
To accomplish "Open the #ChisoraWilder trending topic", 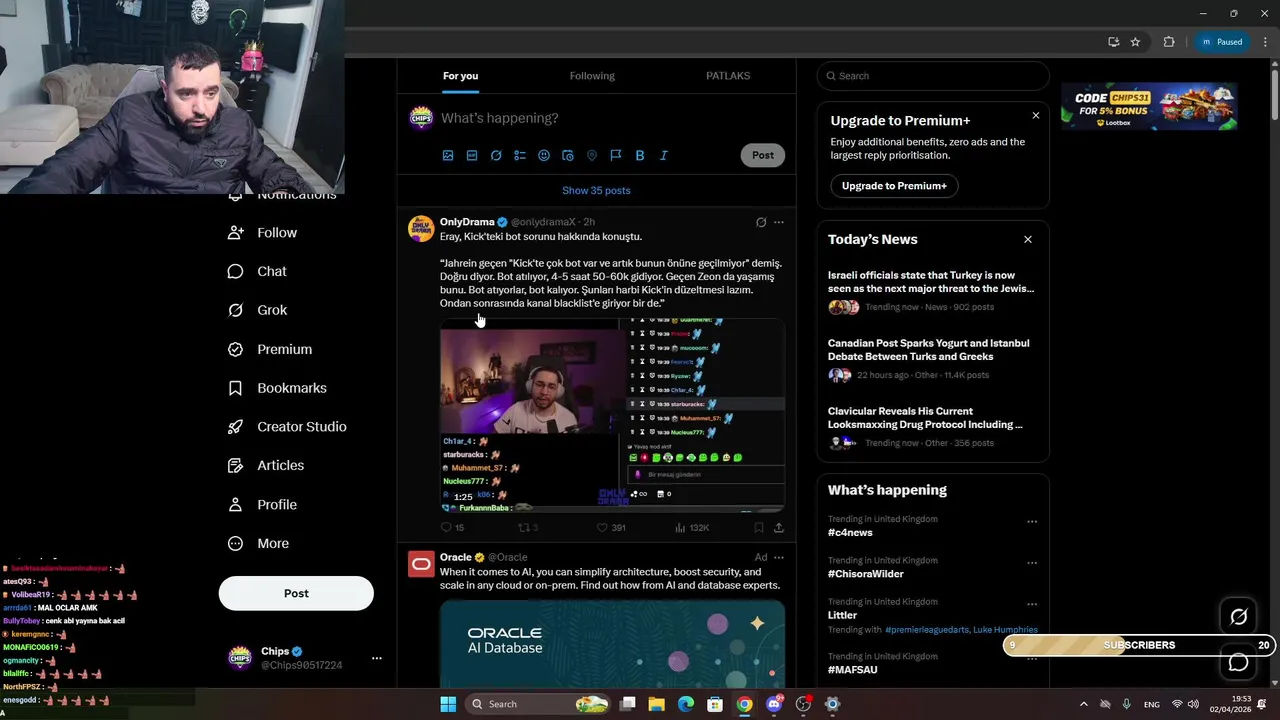I will click(866, 574).
